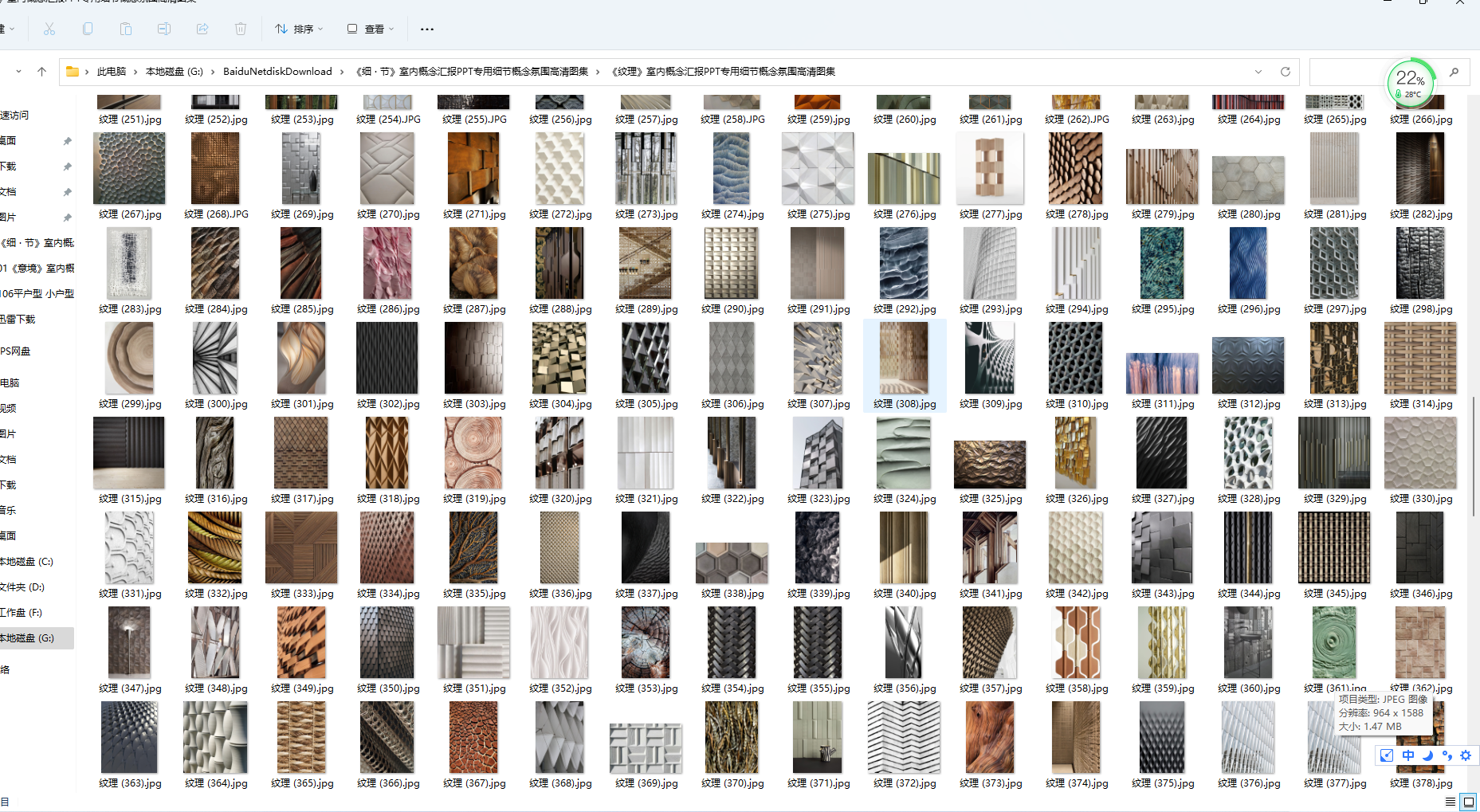Select thumbnail 纹理 (311).jpg
1480x812 pixels.
point(1162,373)
